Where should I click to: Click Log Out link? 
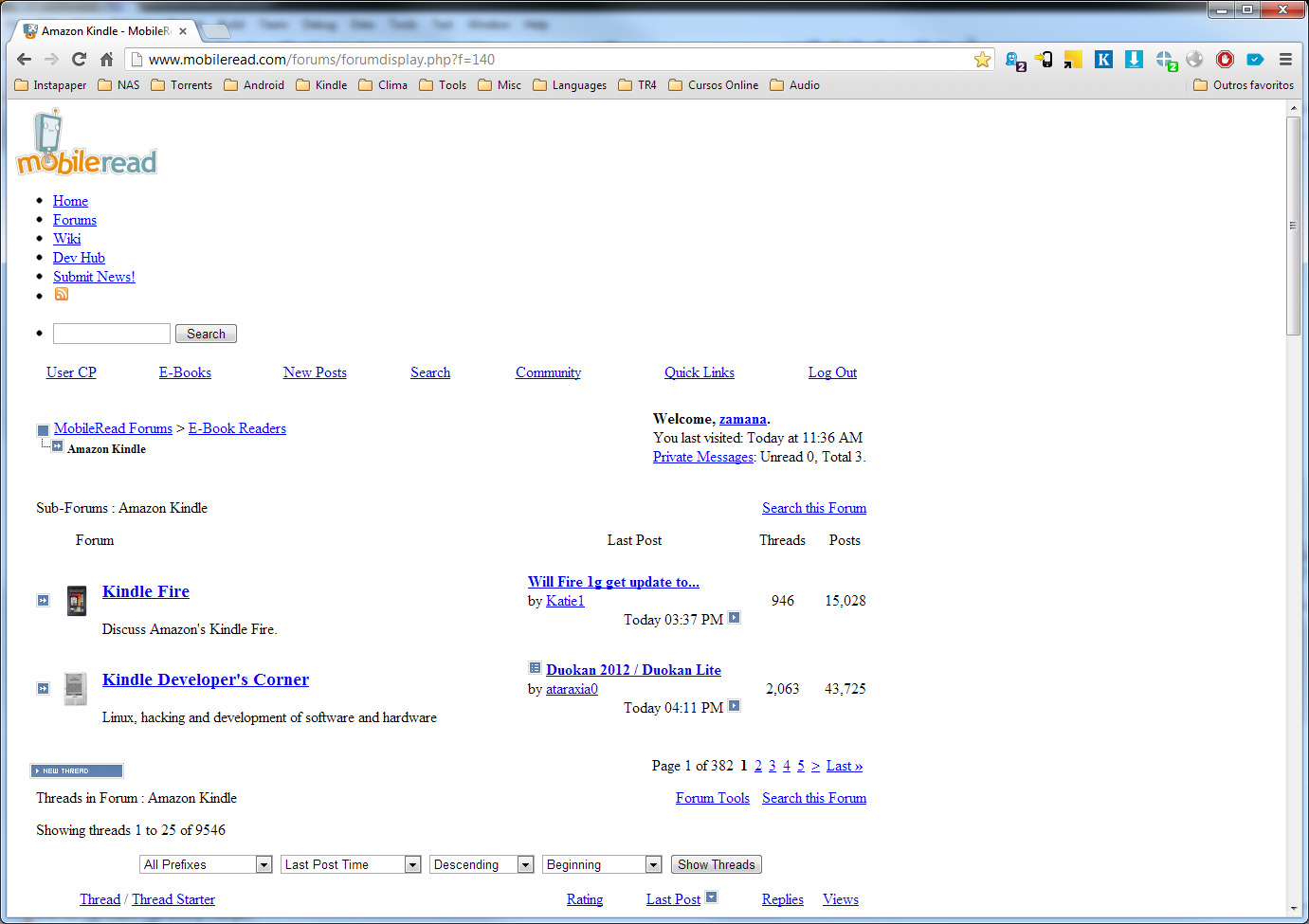832,372
